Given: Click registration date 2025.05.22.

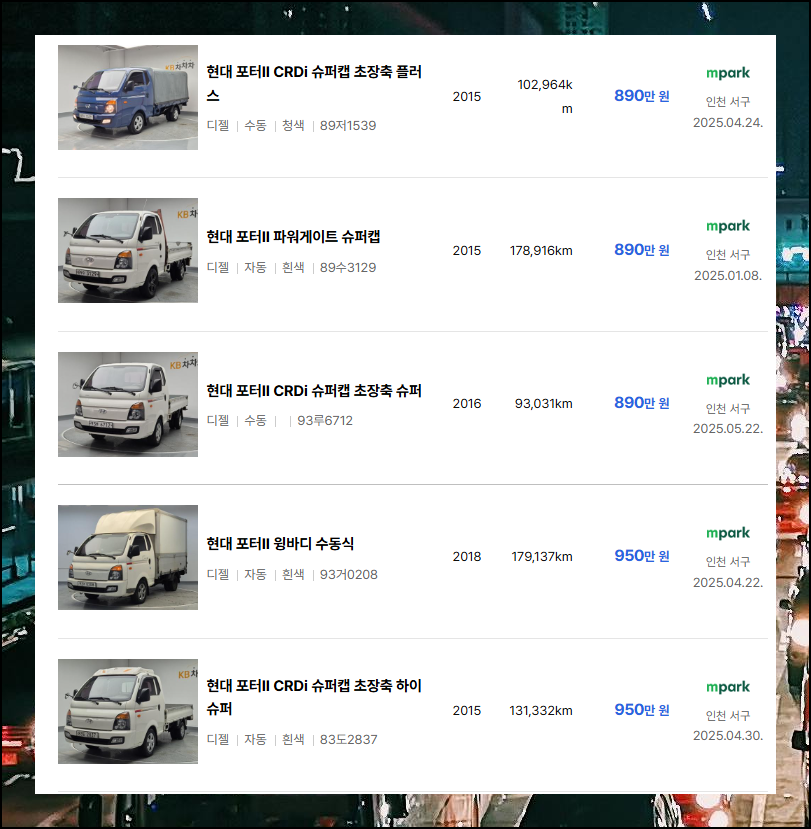Looking at the screenshot, I should click(728, 429).
